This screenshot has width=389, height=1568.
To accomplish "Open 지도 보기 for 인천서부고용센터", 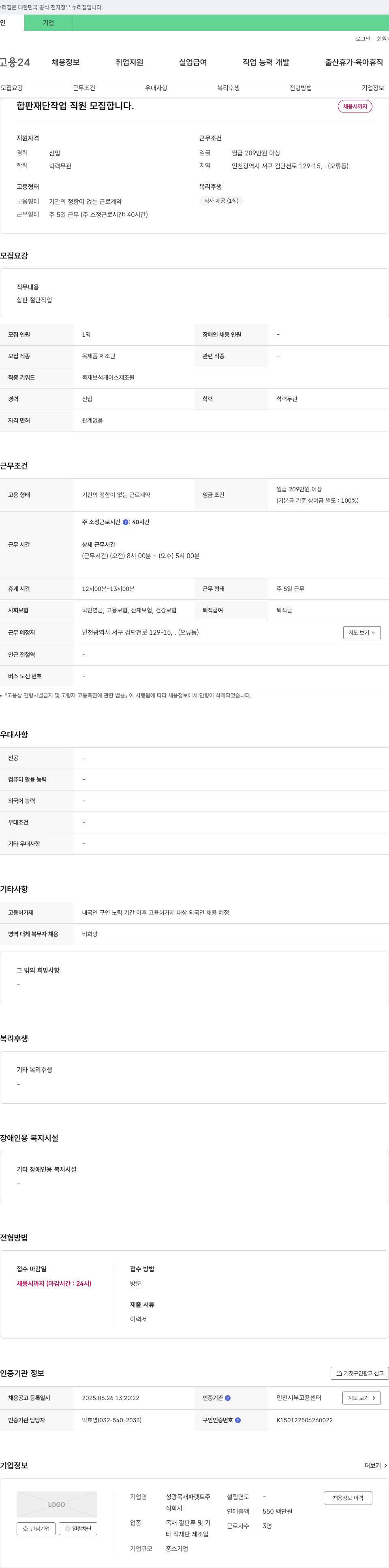I will (x=361, y=1398).
